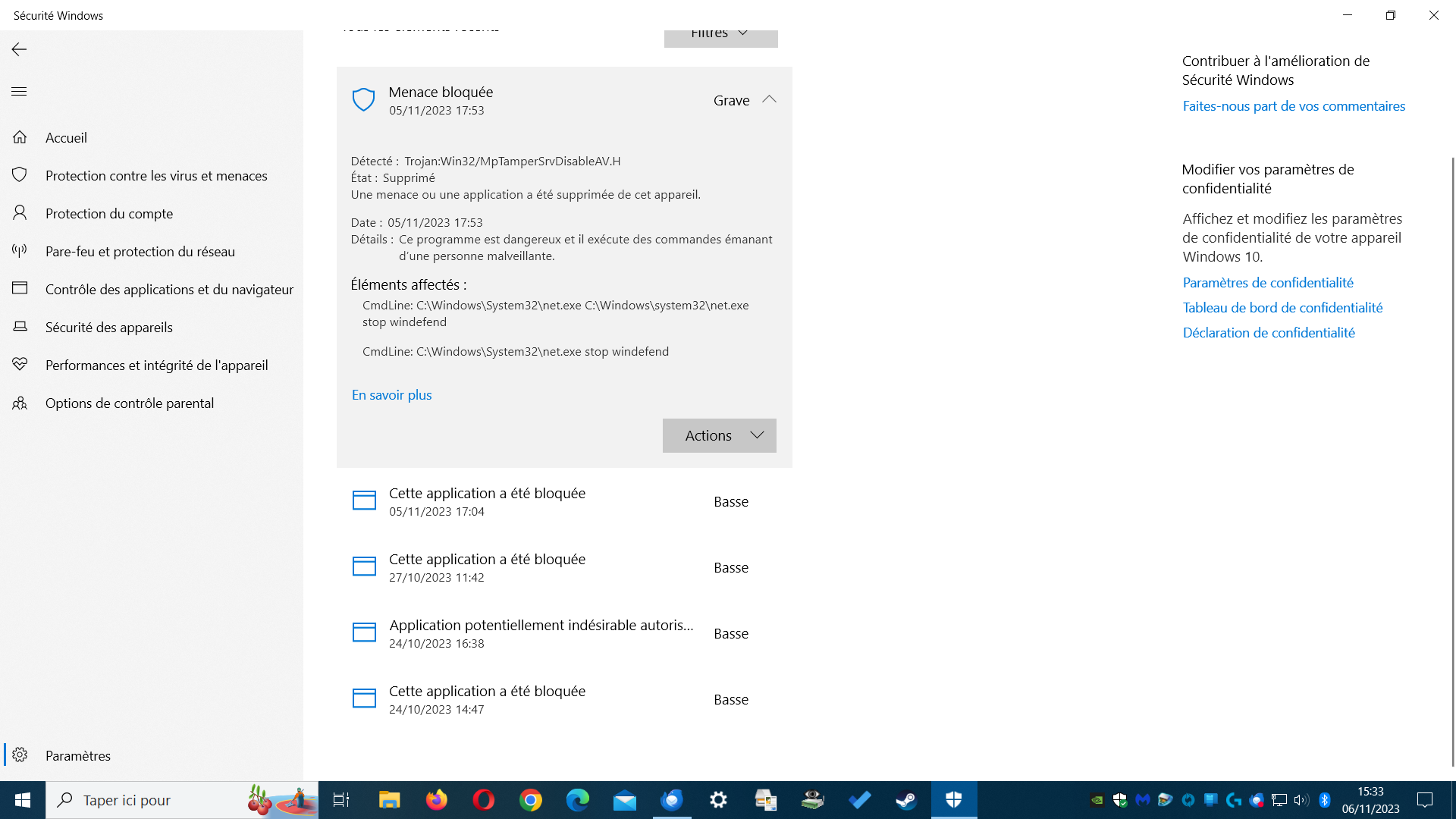Switch to Thunderbird on the taskbar

[672, 800]
